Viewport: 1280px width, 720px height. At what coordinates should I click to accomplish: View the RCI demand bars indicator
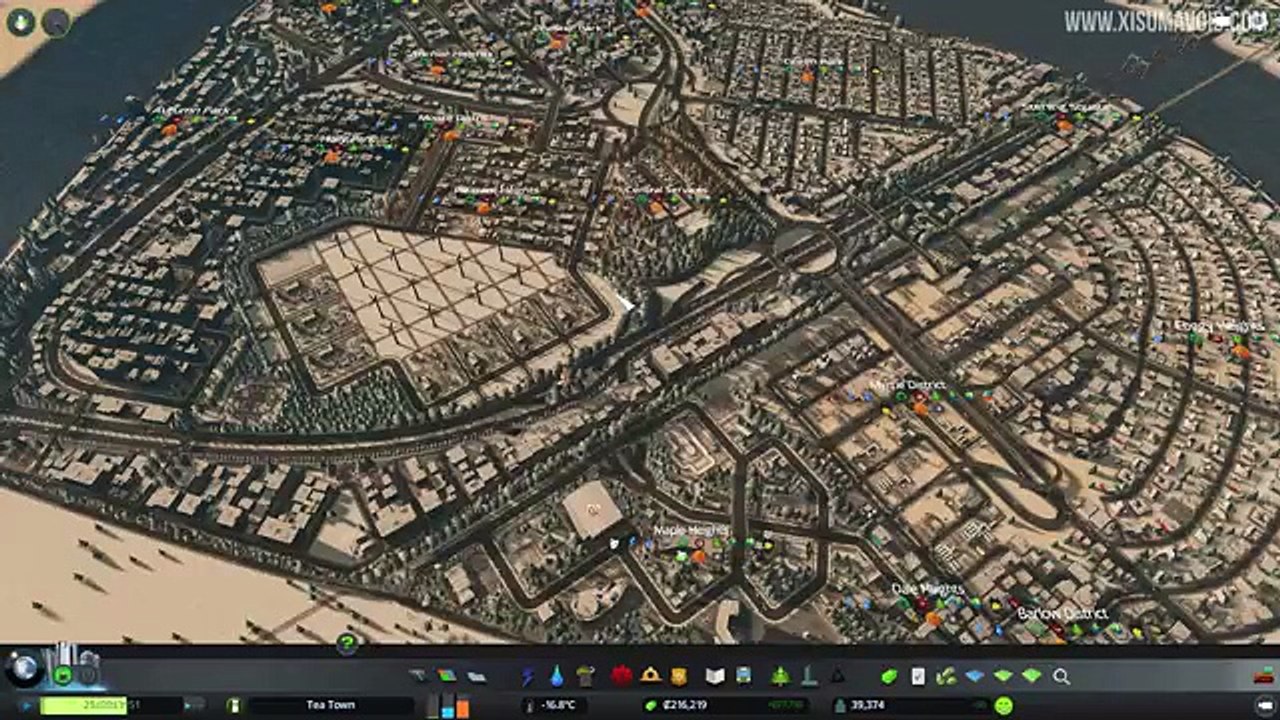click(x=448, y=705)
